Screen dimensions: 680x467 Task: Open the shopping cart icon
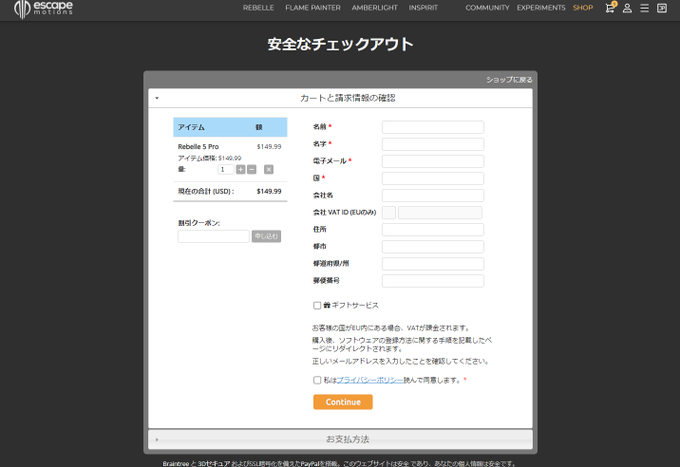[610, 7]
